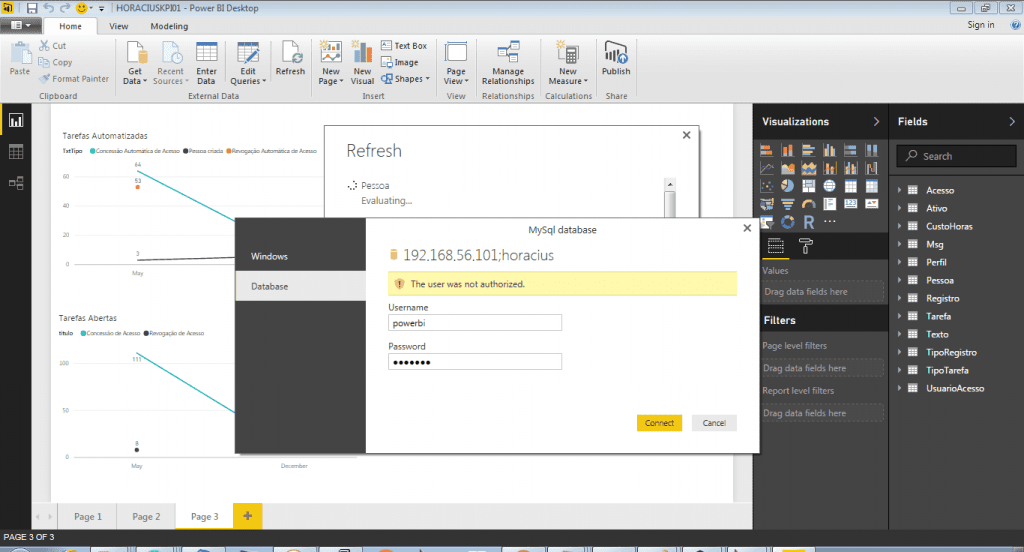Open the Home ribbon tab
The height and width of the screenshot is (552, 1024).
[x=71, y=26]
